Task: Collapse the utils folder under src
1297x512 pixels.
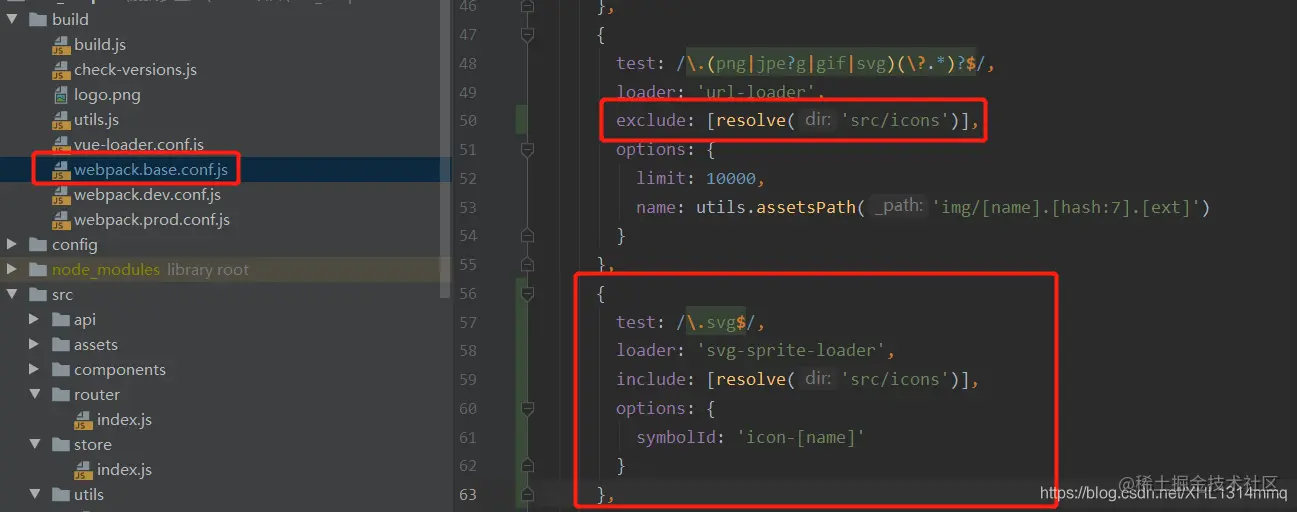Action: (x=34, y=495)
